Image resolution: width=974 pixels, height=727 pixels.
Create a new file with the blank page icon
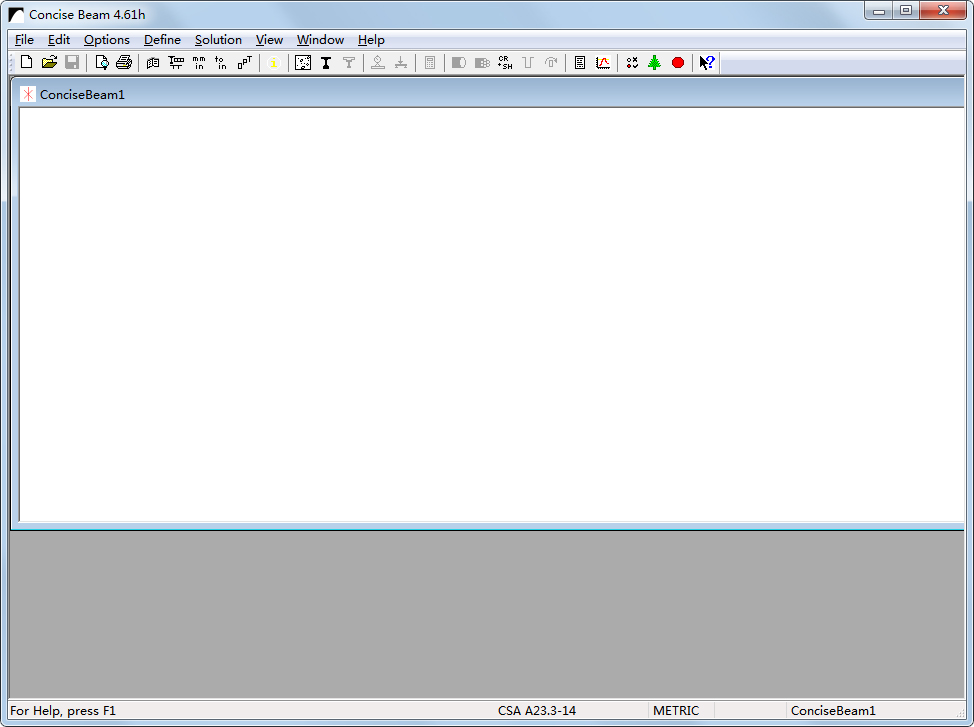(27, 62)
